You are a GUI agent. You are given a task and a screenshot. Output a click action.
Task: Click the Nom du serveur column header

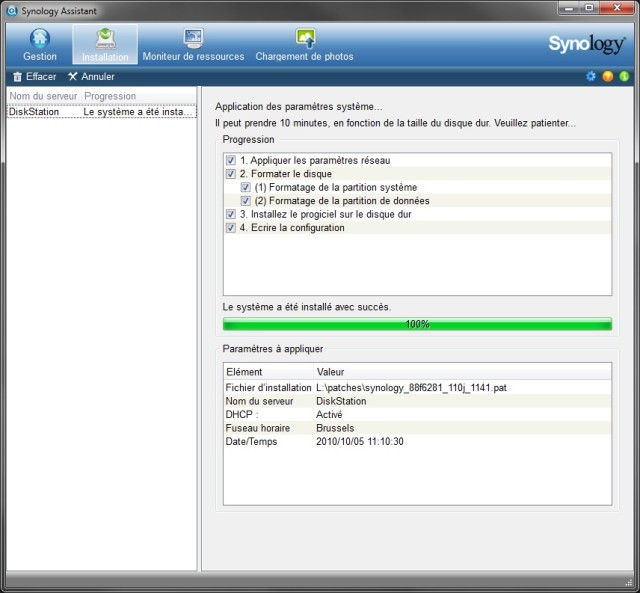tap(43, 96)
